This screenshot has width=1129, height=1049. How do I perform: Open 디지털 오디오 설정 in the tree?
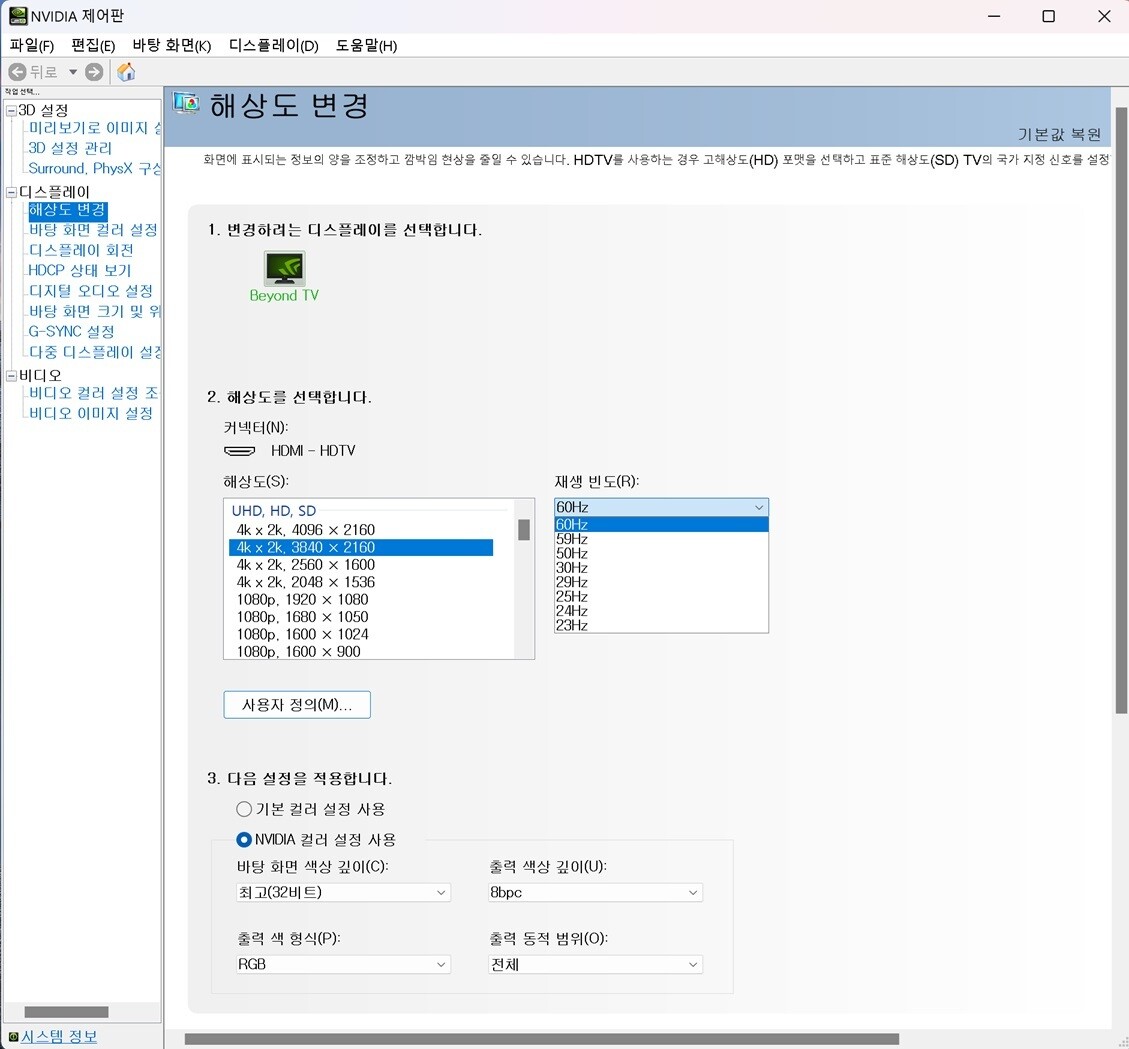tap(91, 291)
